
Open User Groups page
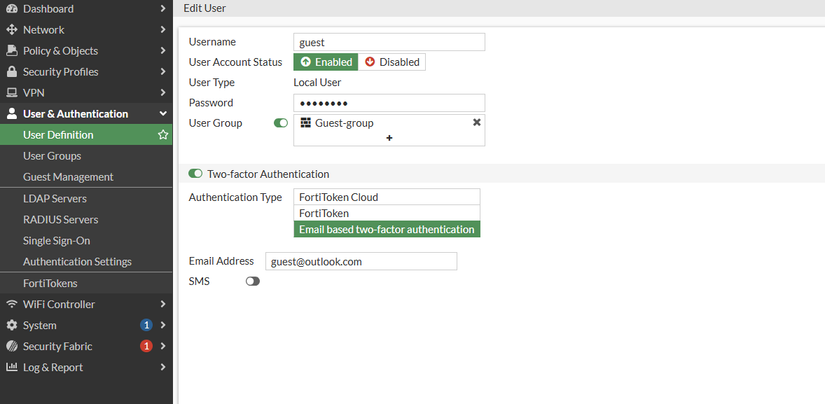click(86, 156)
